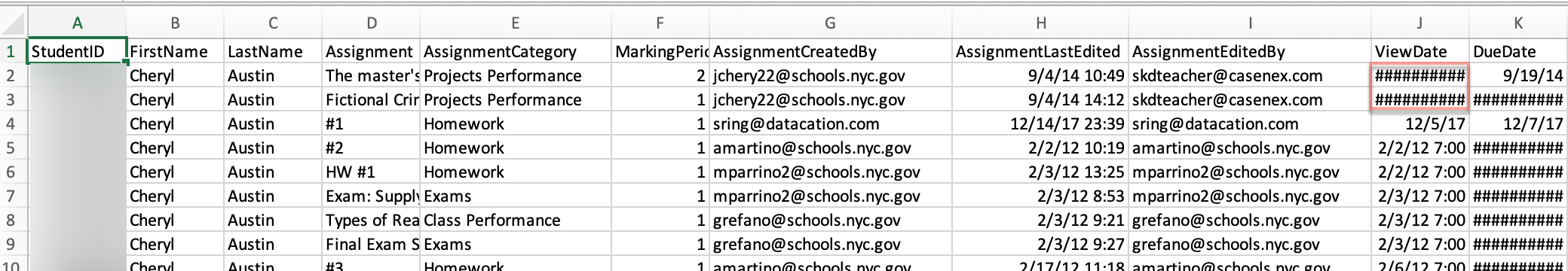
Task: Select column G header
Action: tap(830, 23)
